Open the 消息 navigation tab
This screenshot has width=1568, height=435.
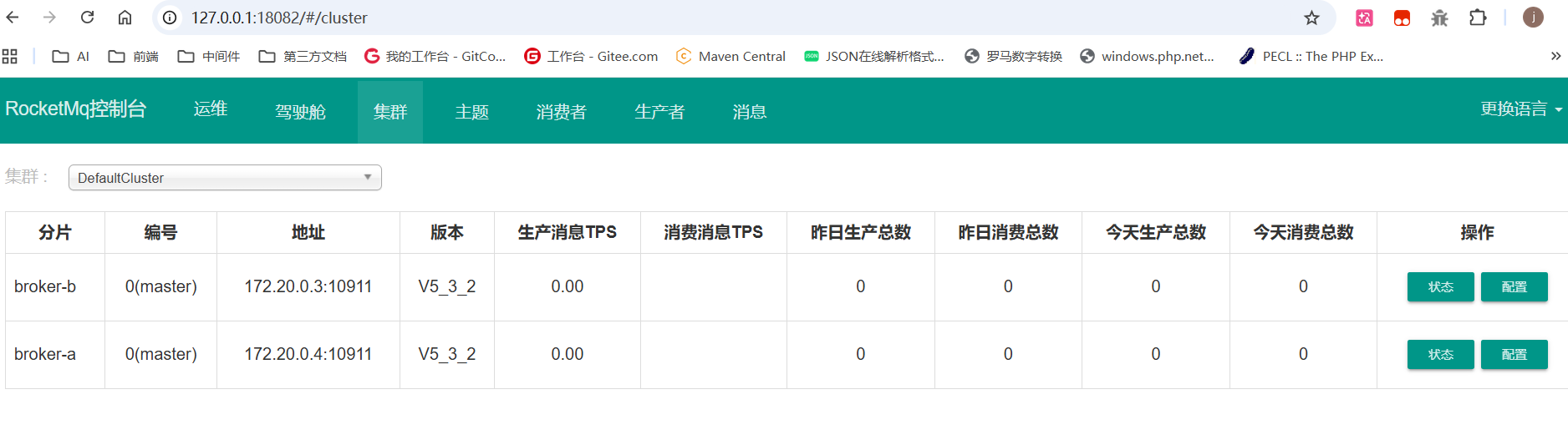point(750,112)
